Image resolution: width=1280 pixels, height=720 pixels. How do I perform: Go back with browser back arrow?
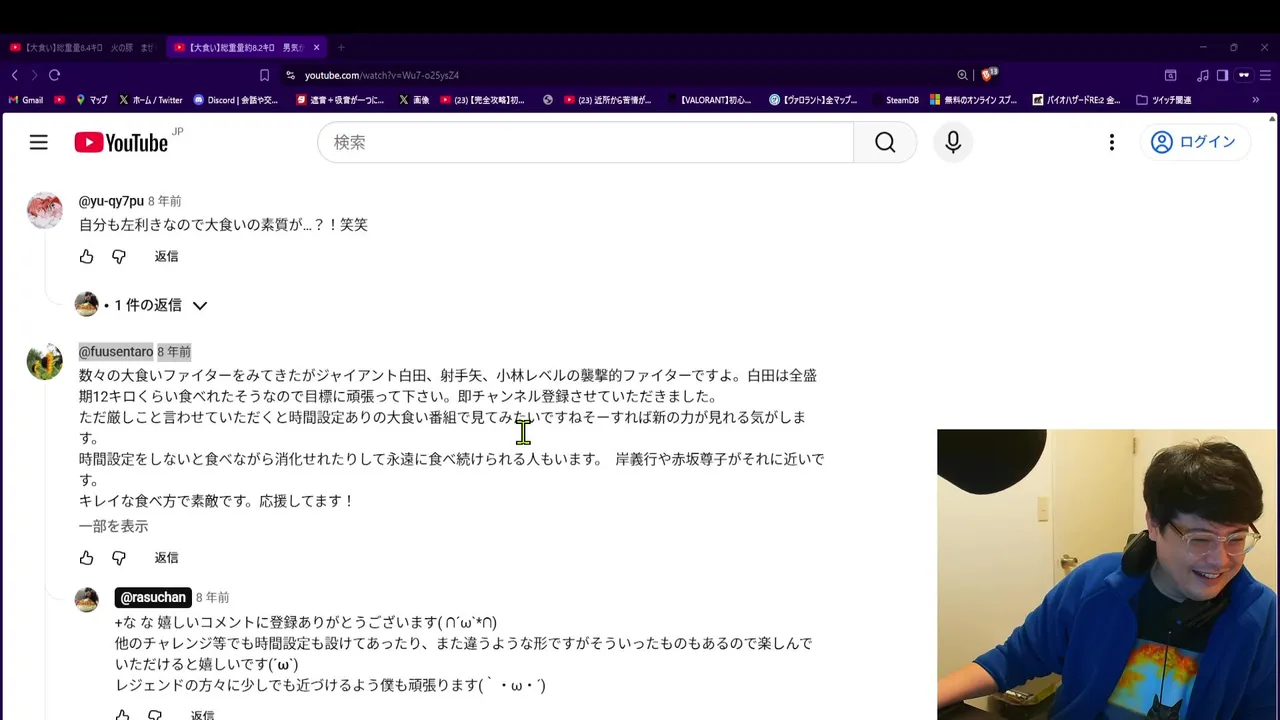click(14, 75)
